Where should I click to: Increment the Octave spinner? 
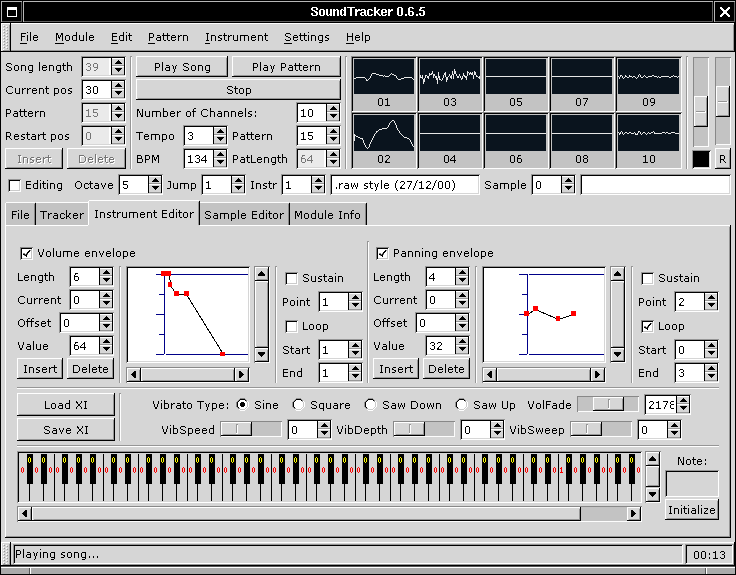[155, 181]
